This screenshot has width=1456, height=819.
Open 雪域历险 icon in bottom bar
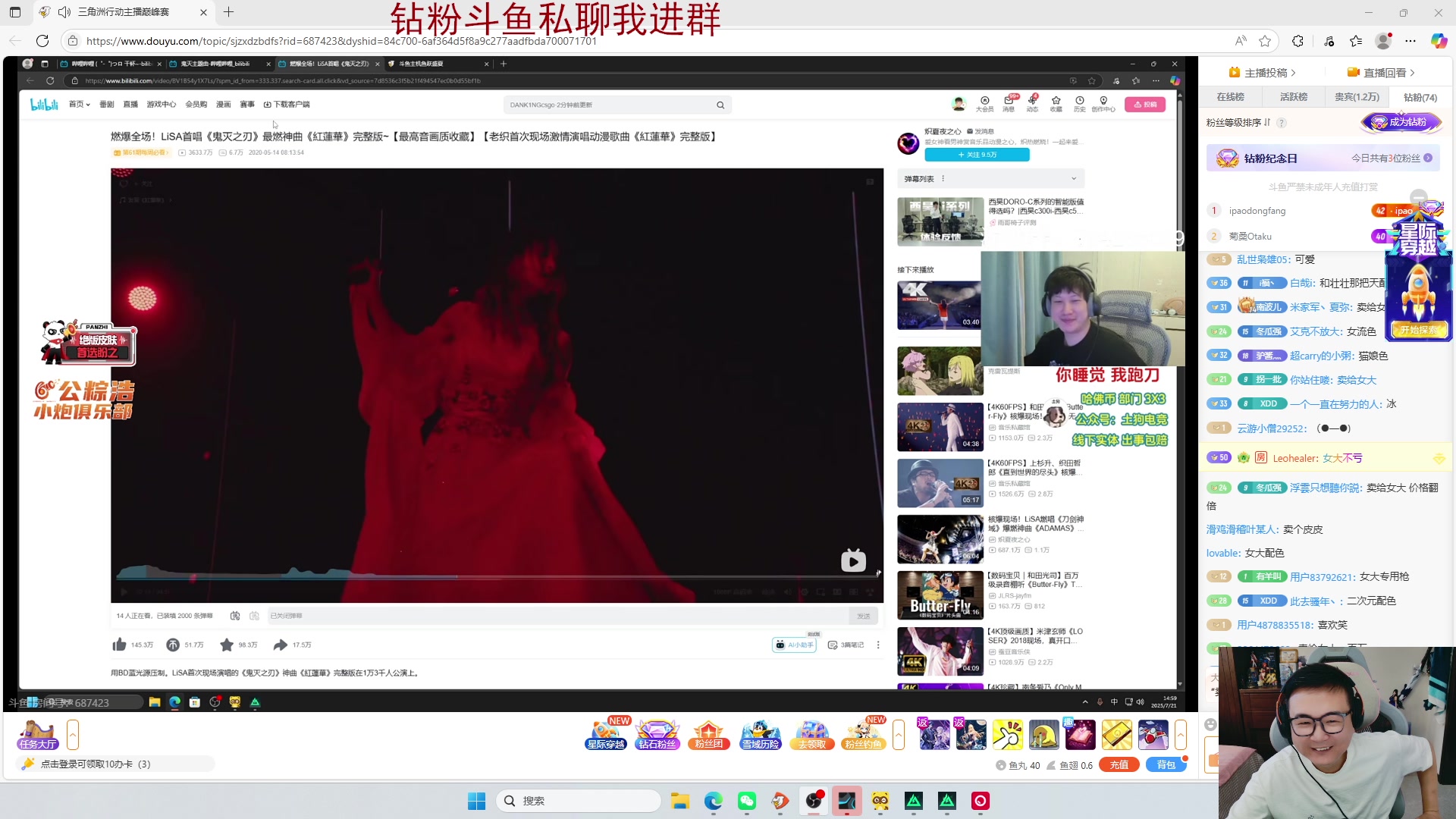coord(760,735)
